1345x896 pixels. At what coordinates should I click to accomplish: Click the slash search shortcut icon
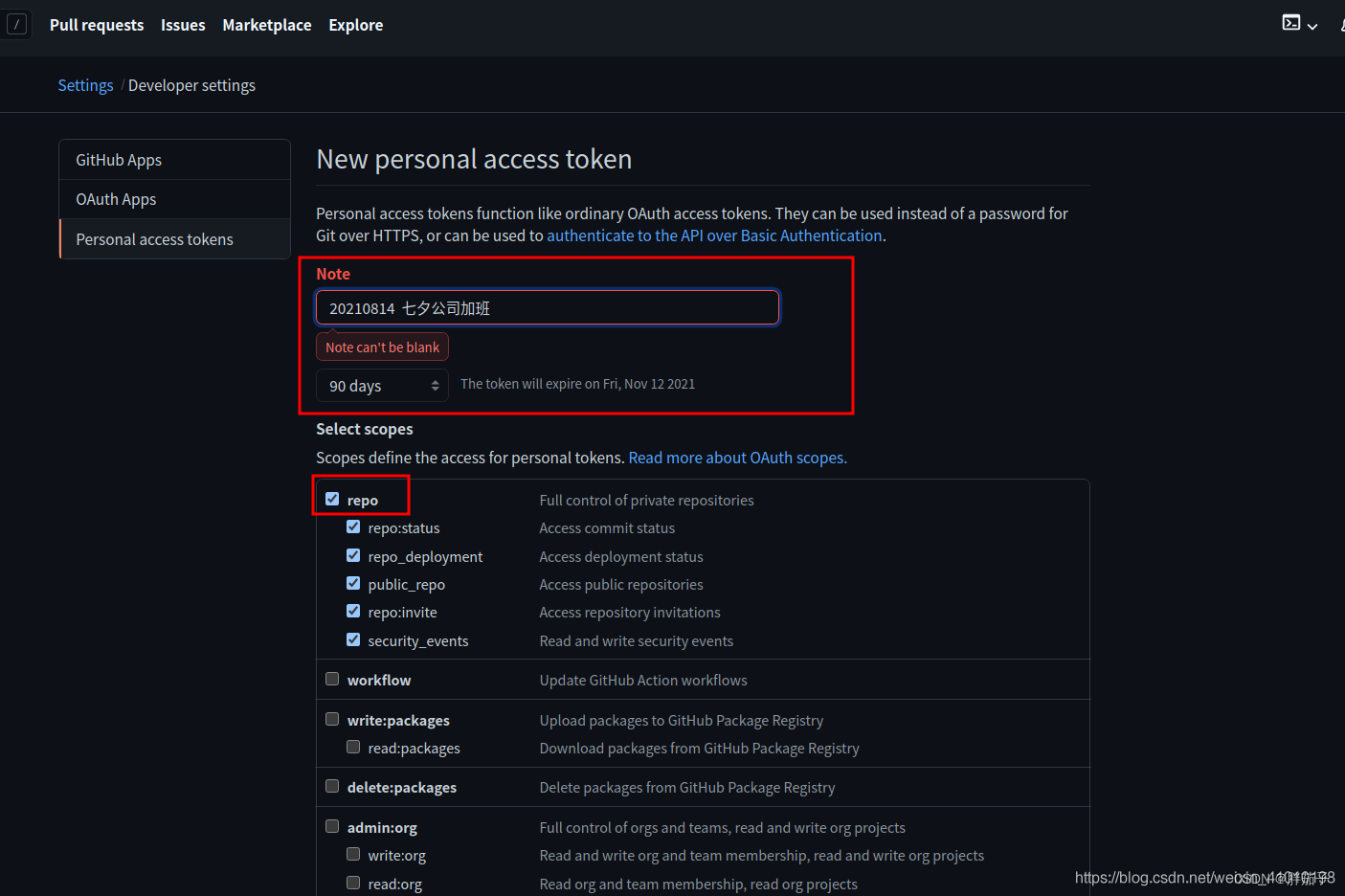[x=16, y=25]
